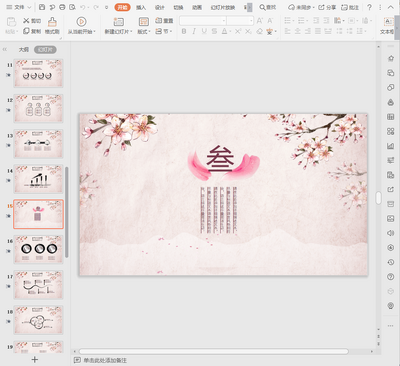Click the help question mark icon
The height and width of the screenshot is (366, 400).
point(369,7)
